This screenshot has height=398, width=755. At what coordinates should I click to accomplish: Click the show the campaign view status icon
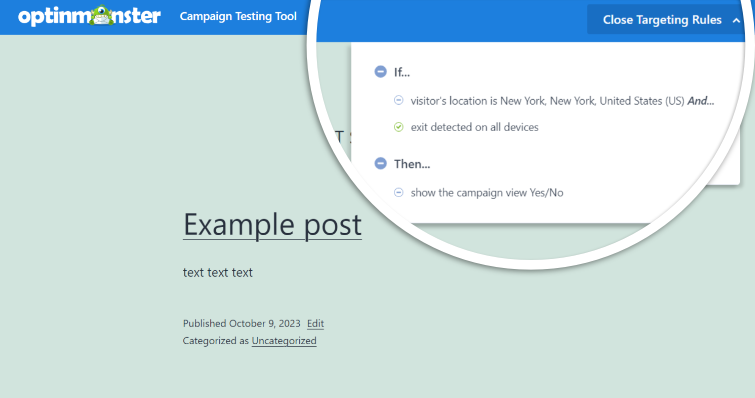399,193
